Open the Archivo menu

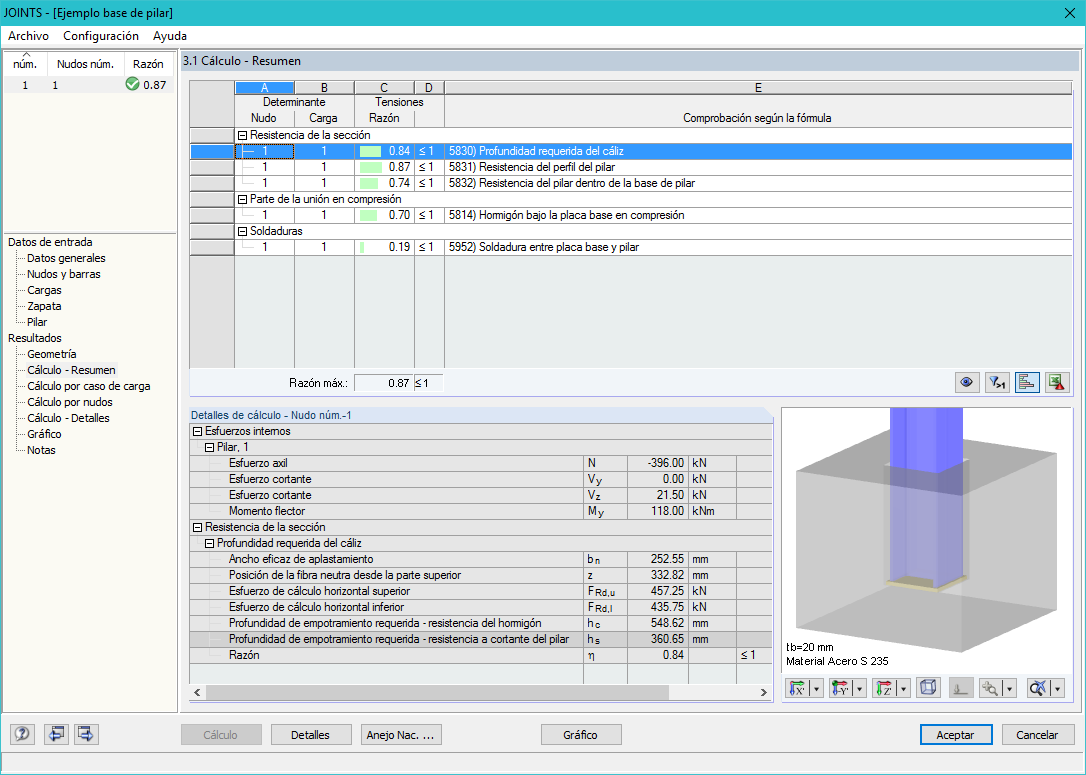pos(28,36)
